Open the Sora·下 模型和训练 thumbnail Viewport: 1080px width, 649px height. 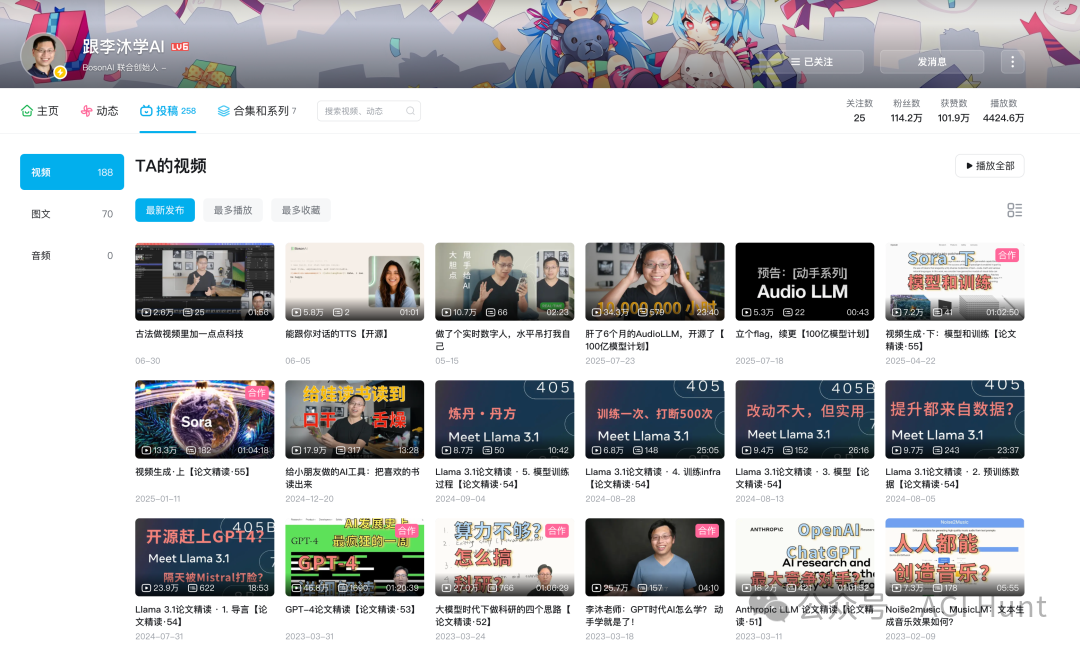[955, 281]
